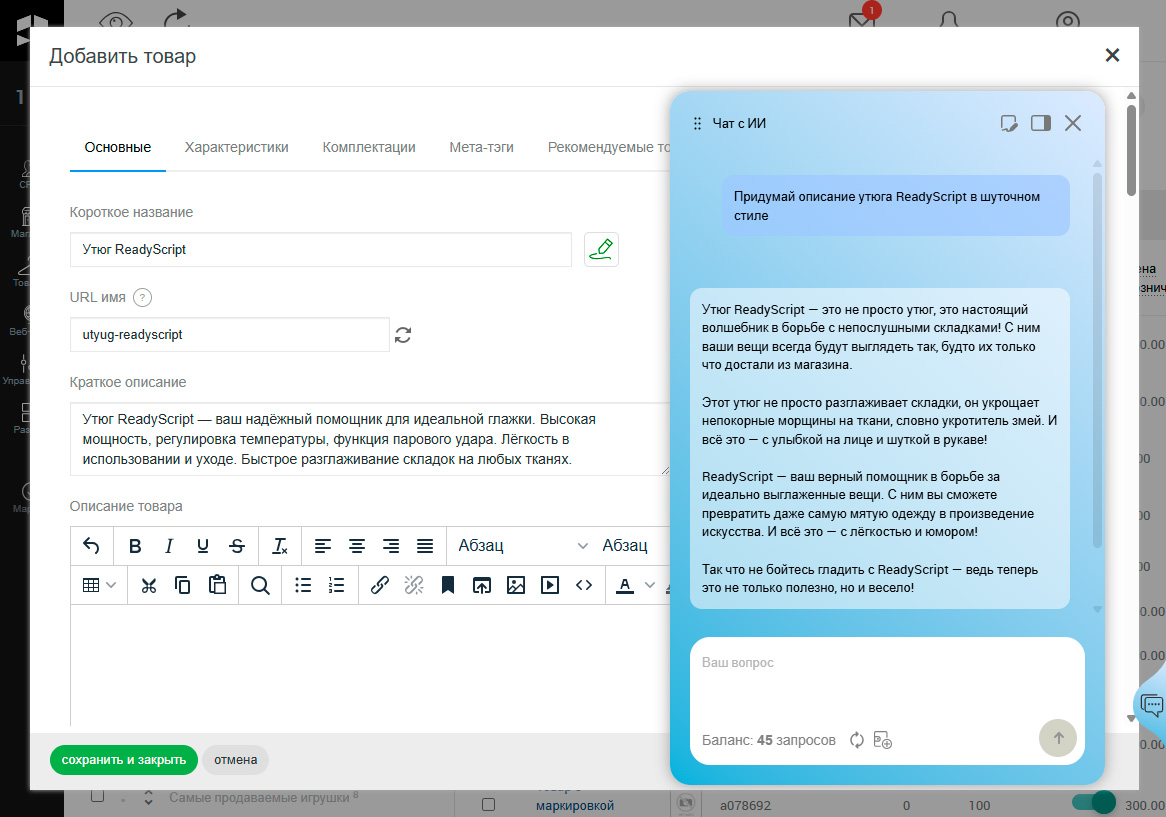This screenshot has width=1166, height=817.
Task: Align text center
Action: [x=357, y=546]
